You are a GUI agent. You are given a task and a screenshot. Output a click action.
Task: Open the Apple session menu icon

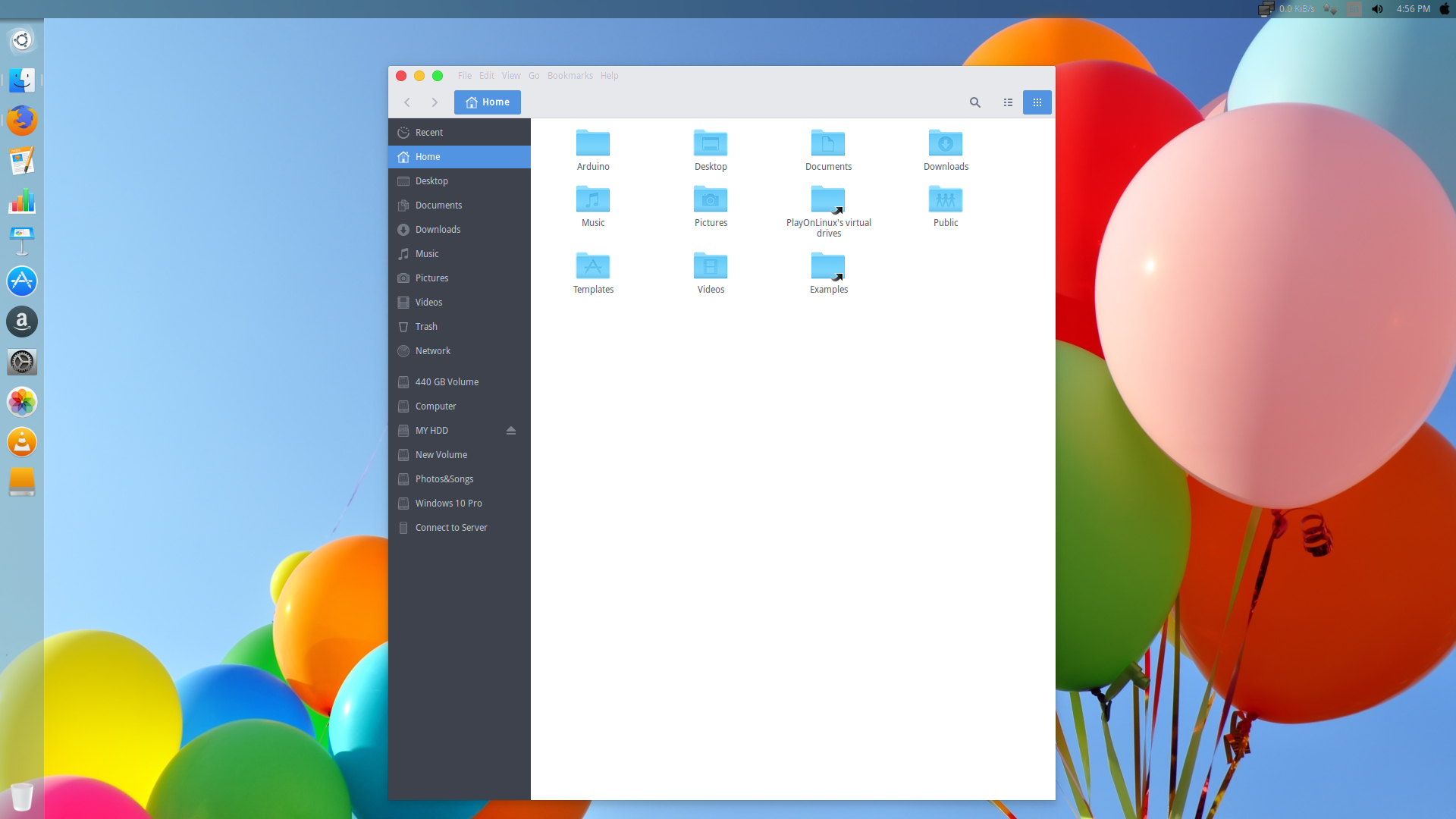tap(1445, 9)
